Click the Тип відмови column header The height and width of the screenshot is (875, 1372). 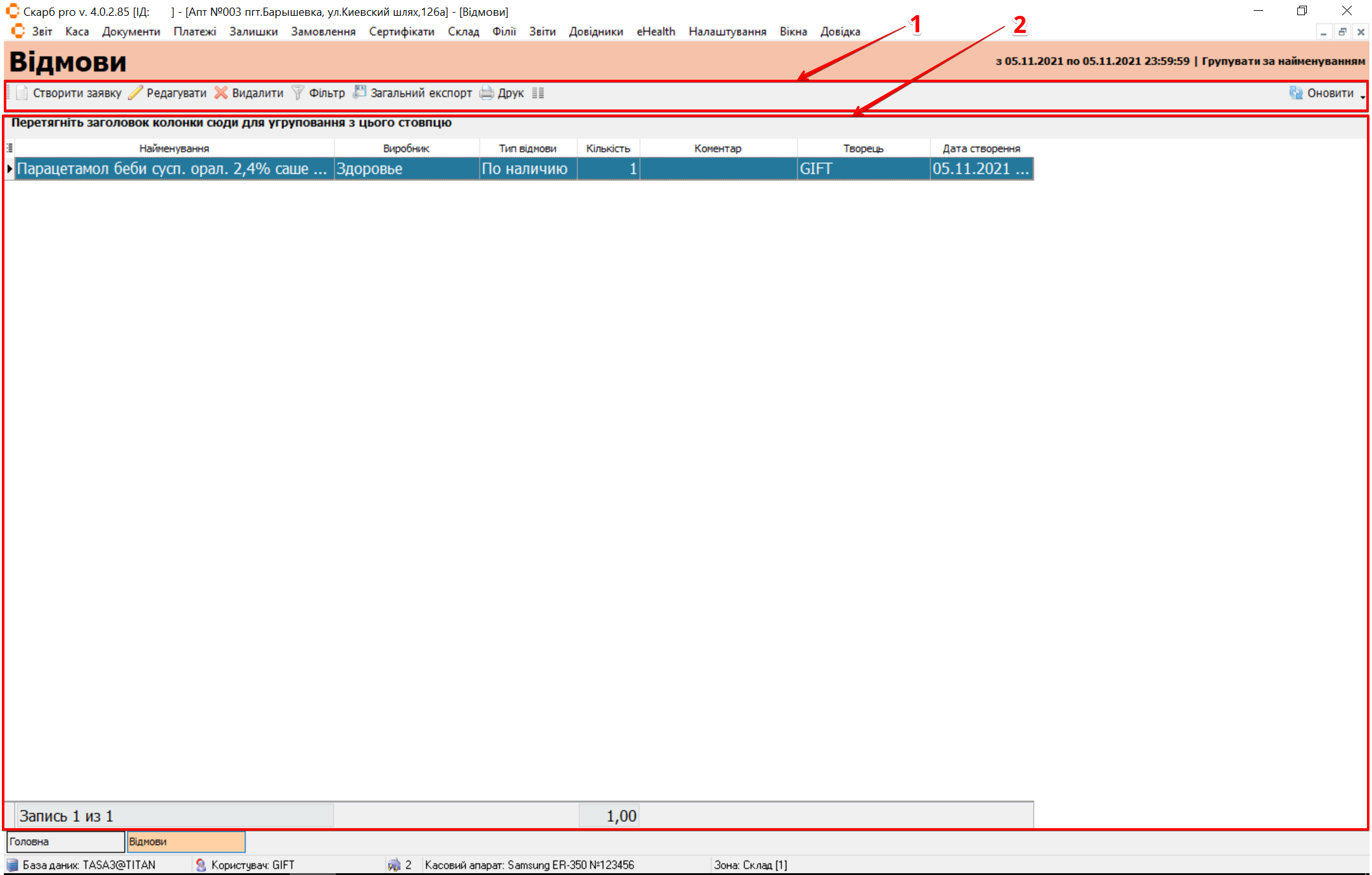pyautogui.click(x=528, y=148)
